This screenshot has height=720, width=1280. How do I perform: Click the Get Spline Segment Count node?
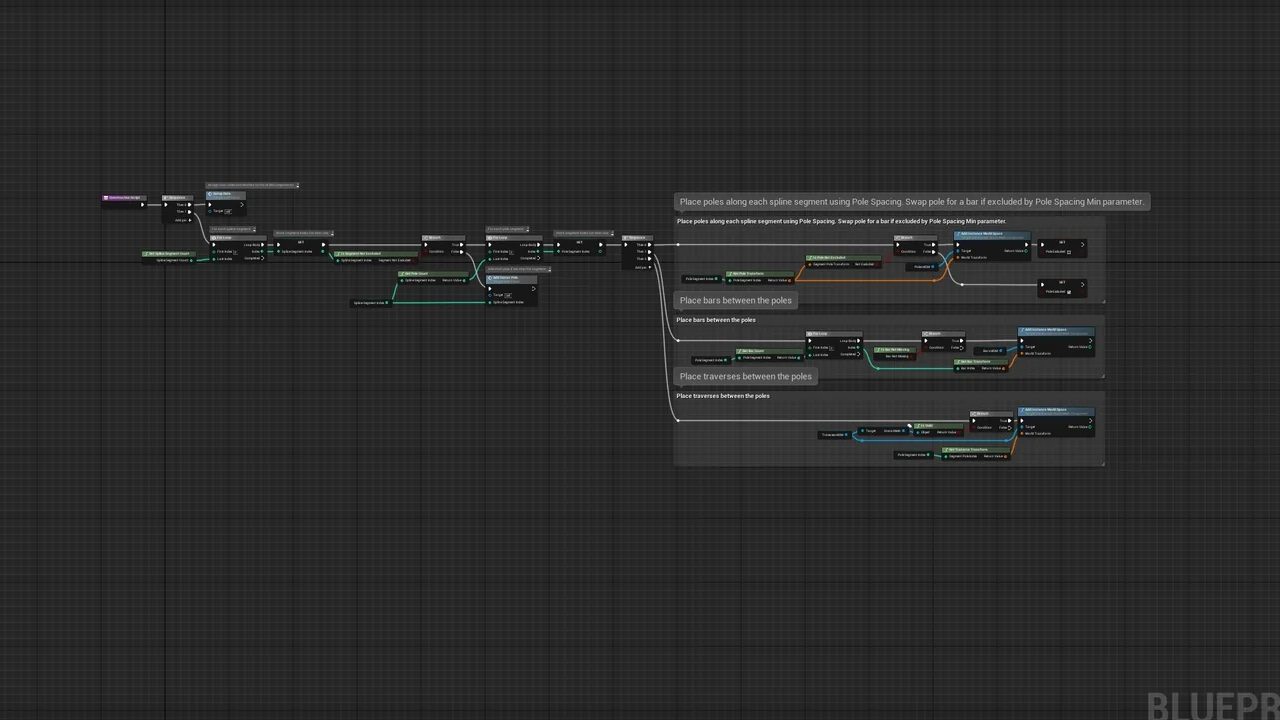(169, 254)
